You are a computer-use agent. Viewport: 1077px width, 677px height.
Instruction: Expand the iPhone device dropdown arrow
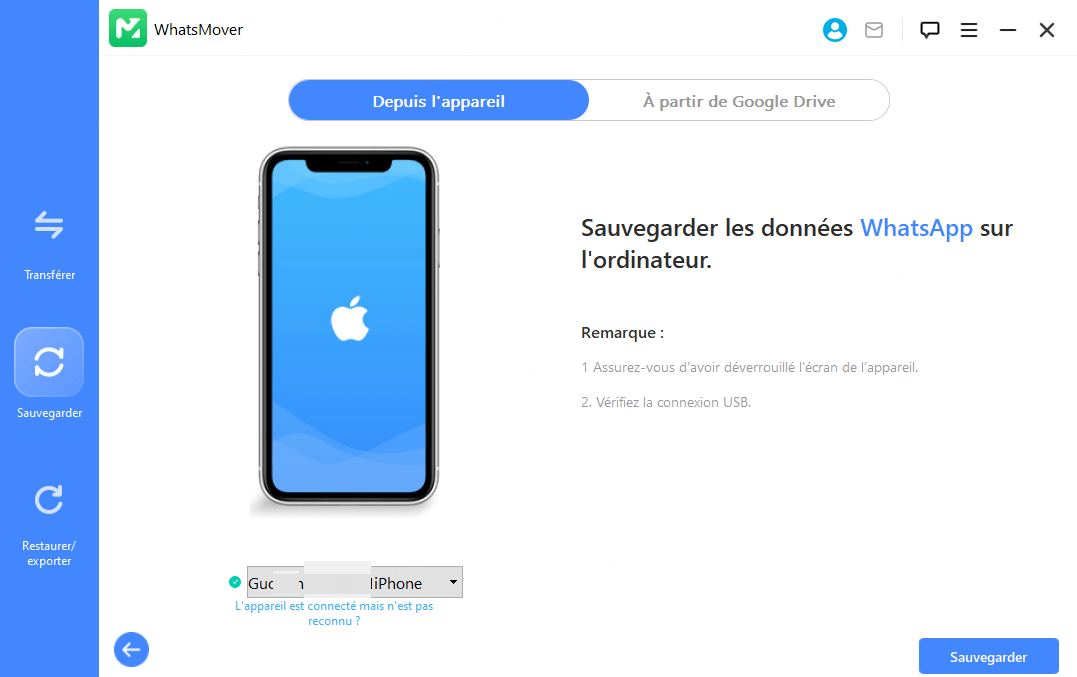(x=453, y=582)
